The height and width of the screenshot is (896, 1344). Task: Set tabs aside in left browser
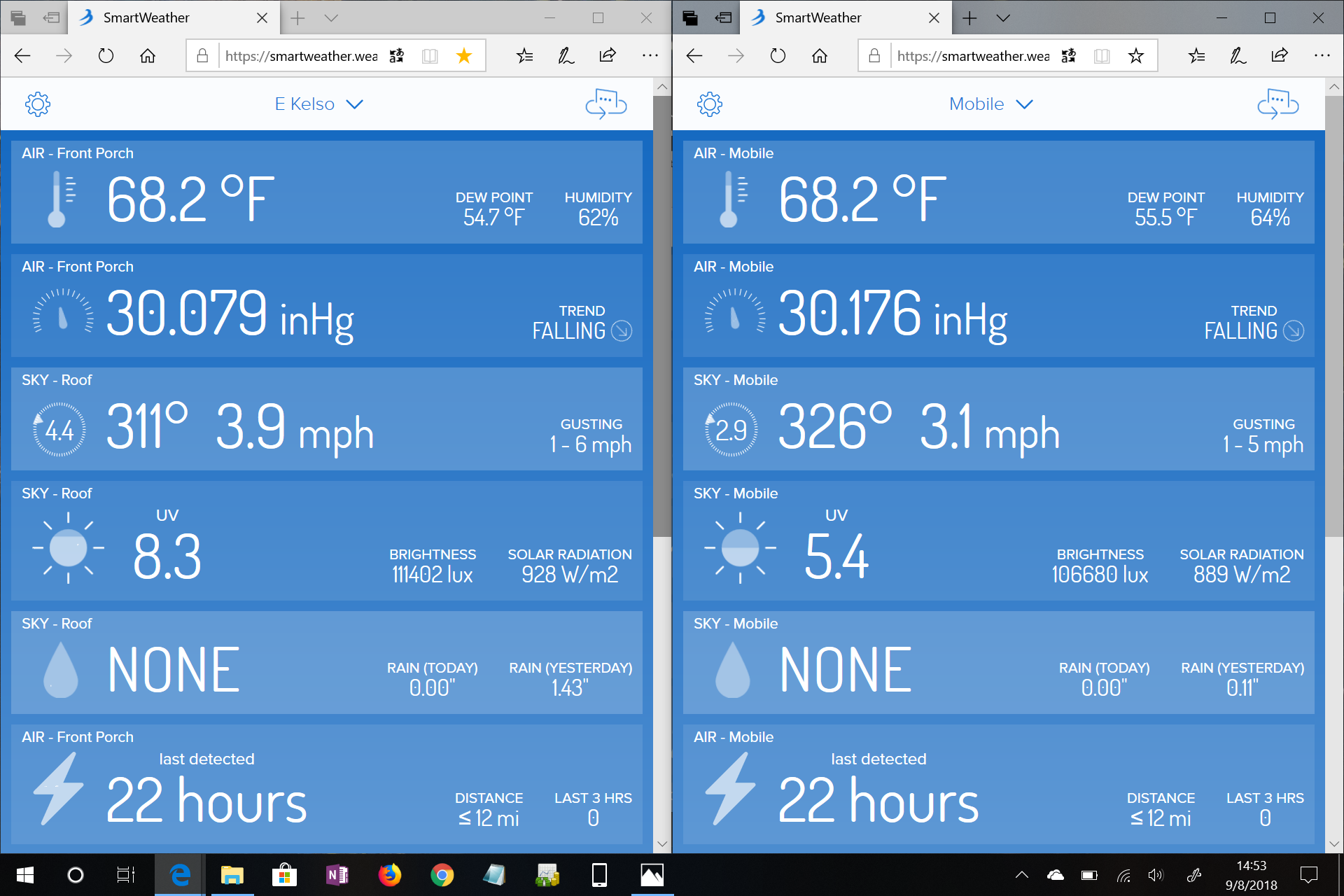click(51, 18)
